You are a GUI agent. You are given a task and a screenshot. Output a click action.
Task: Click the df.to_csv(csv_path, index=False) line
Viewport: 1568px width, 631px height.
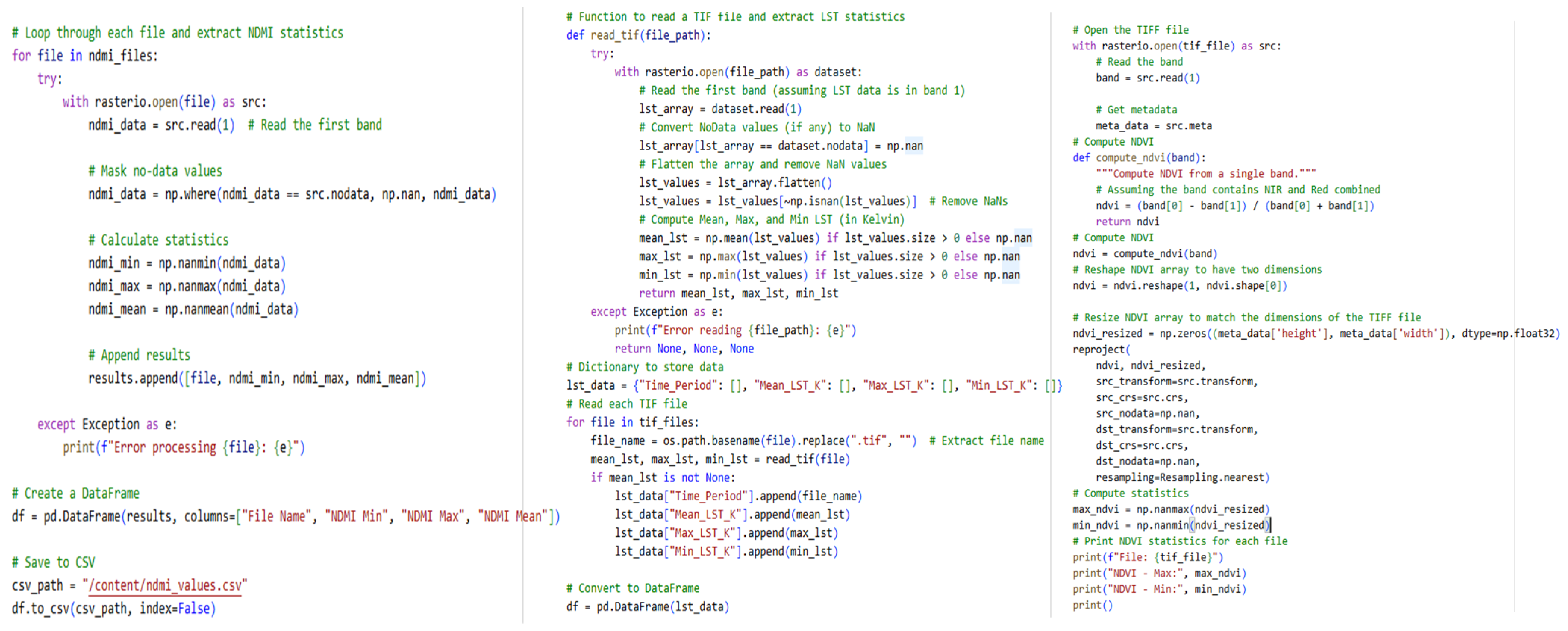click(x=113, y=608)
